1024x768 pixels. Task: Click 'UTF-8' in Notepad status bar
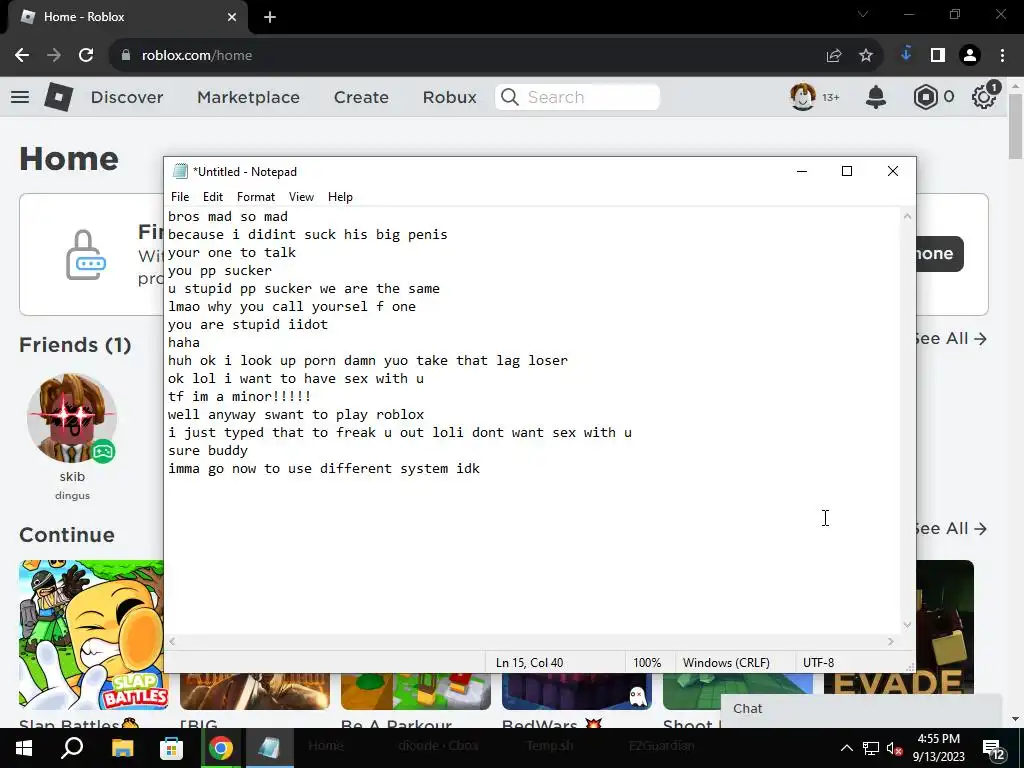(818, 663)
